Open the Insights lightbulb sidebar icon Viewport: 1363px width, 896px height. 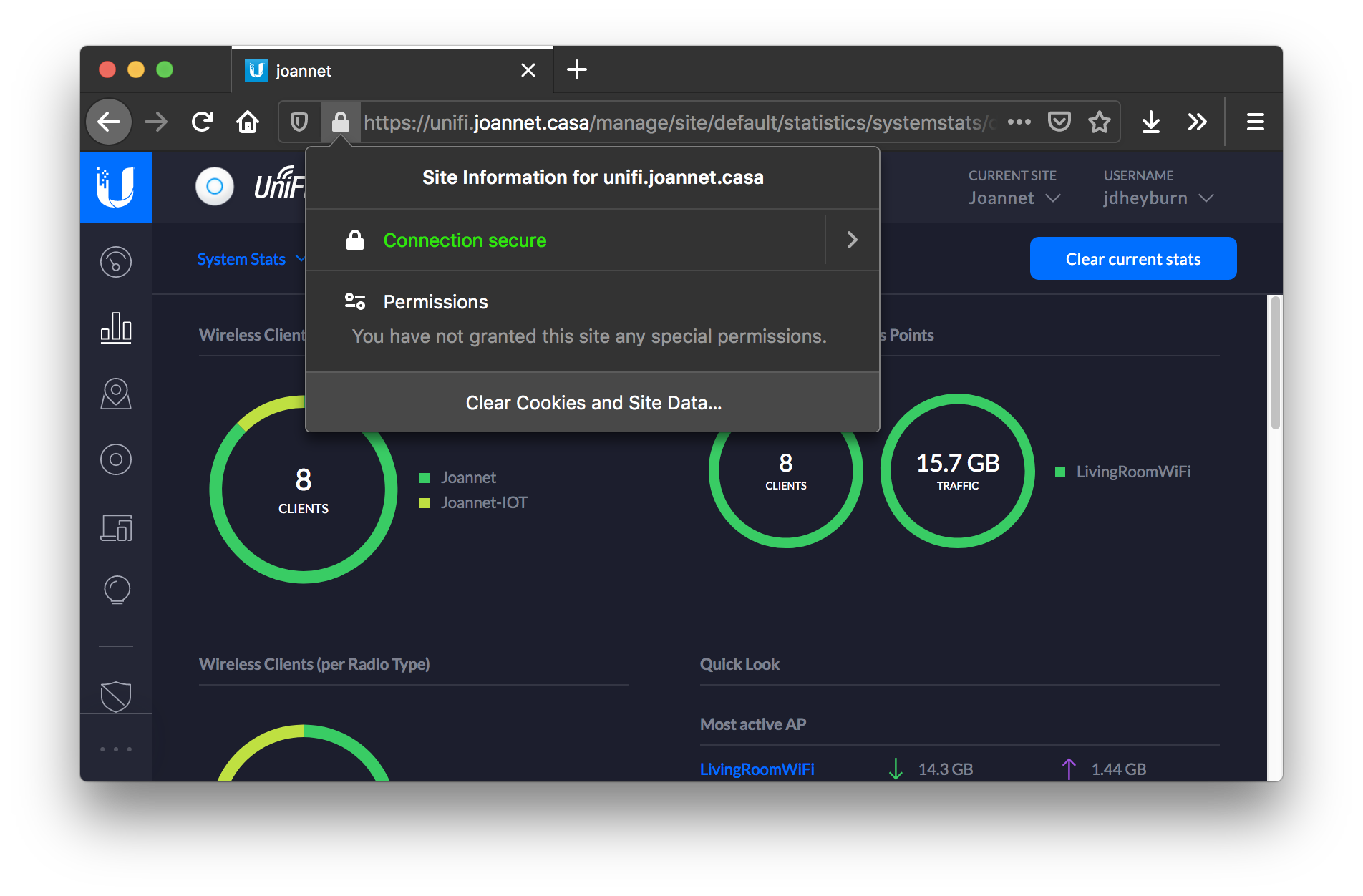[x=117, y=591]
